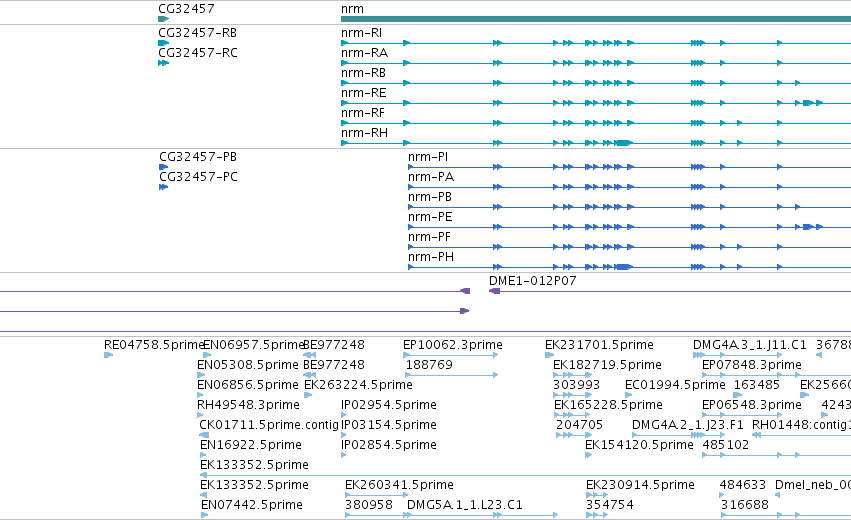Select protein CG32457-PC label
This screenshot has width=851, height=520.
[x=198, y=176]
